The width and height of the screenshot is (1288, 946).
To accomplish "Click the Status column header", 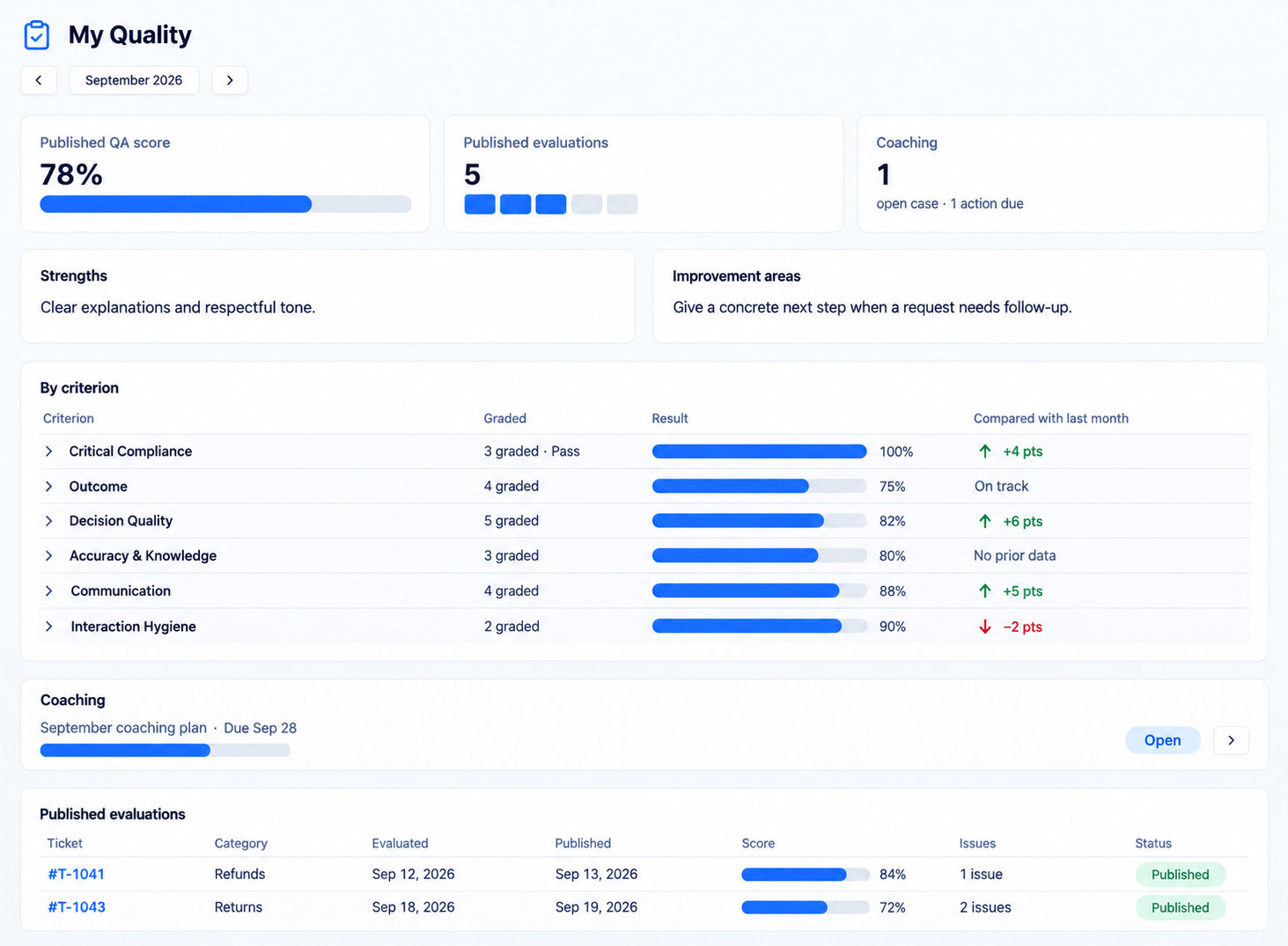I will (x=1153, y=843).
